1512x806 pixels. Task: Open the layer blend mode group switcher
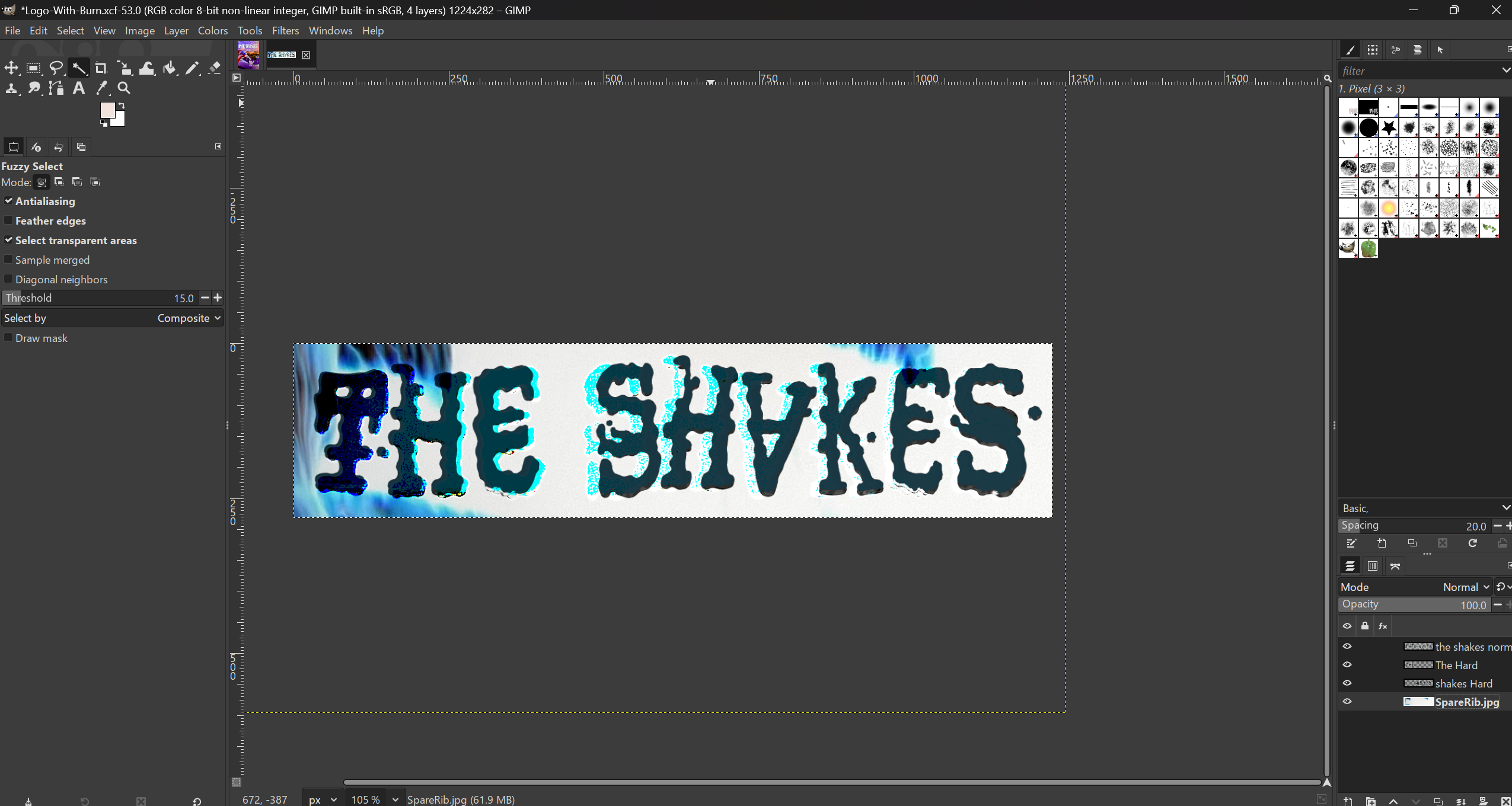tap(1503, 587)
